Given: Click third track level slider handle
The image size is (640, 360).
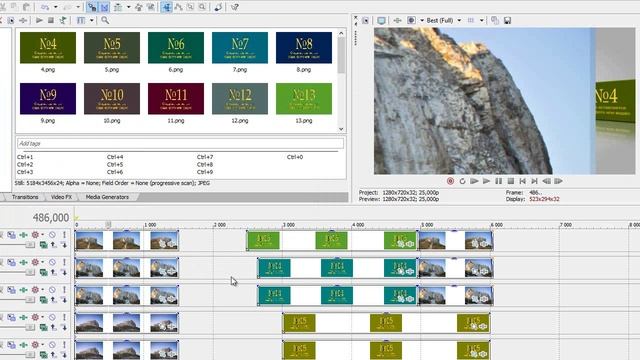Looking at the screenshot, I should pos(30,300).
